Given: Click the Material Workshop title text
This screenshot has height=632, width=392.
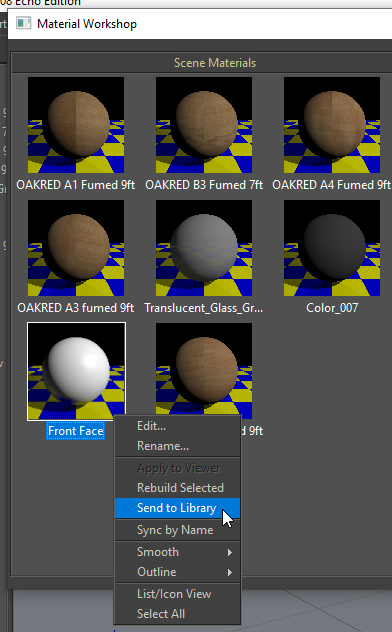Looking at the screenshot, I should pos(87,24).
